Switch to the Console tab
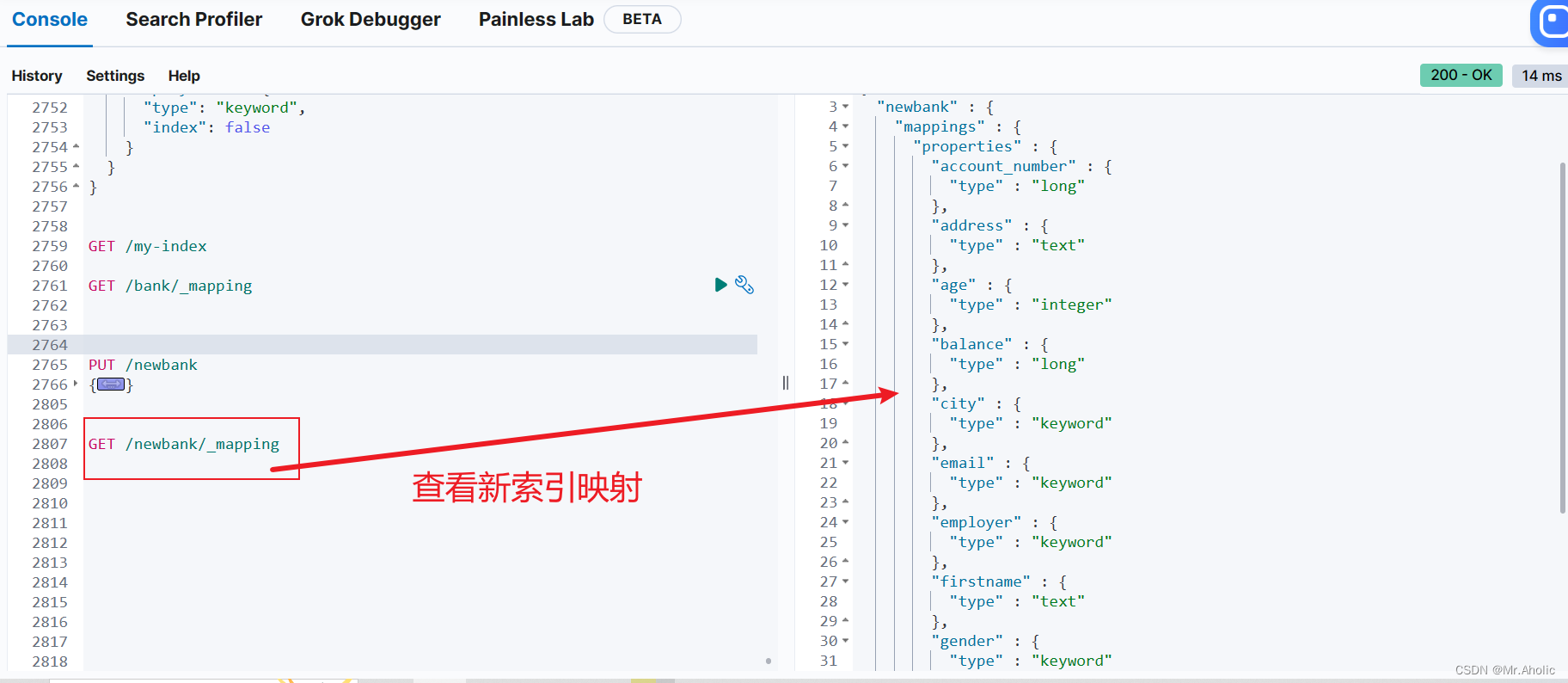The image size is (1568, 683). click(50, 20)
